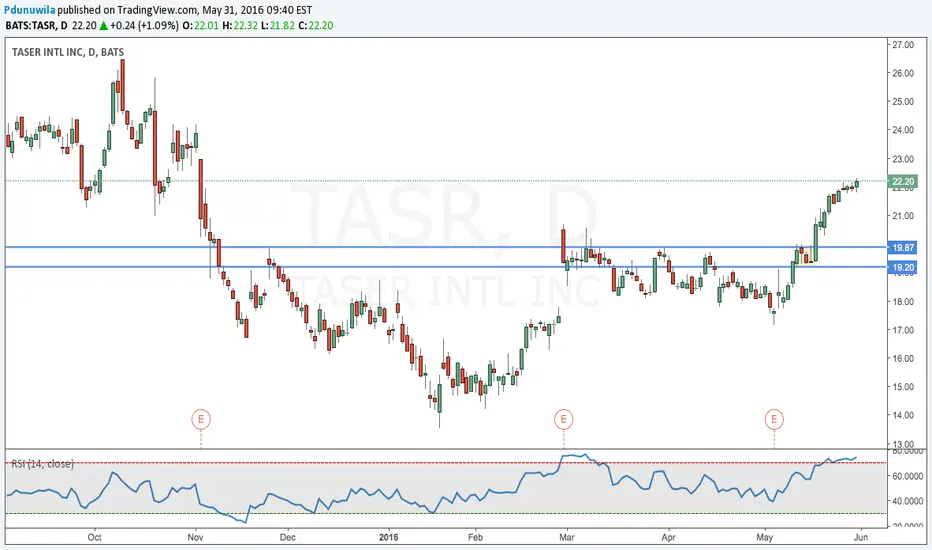Image resolution: width=932 pixels, height=550 pixels.
Task: Click the 2016 label on time axis
Action: 389,538
